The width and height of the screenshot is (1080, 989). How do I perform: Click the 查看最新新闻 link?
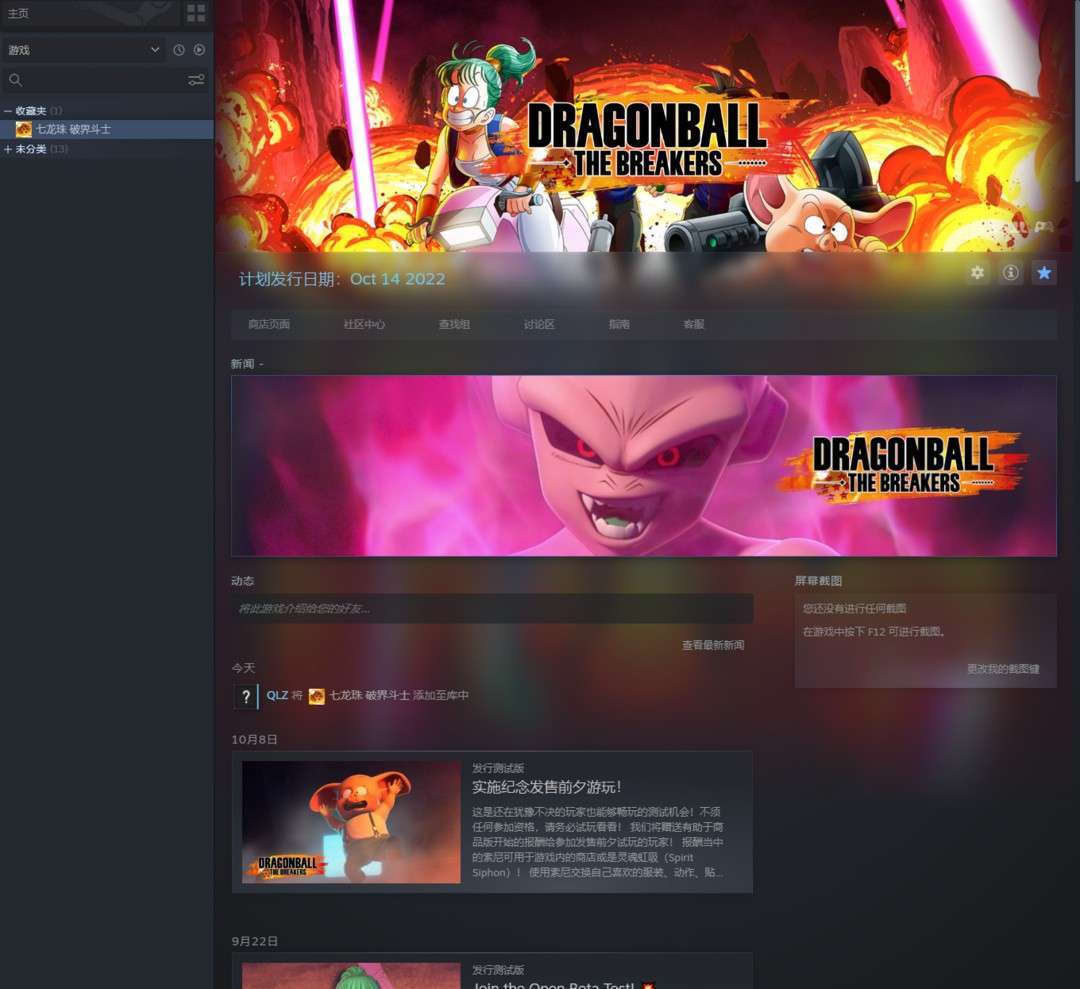[x=712, y=645]
